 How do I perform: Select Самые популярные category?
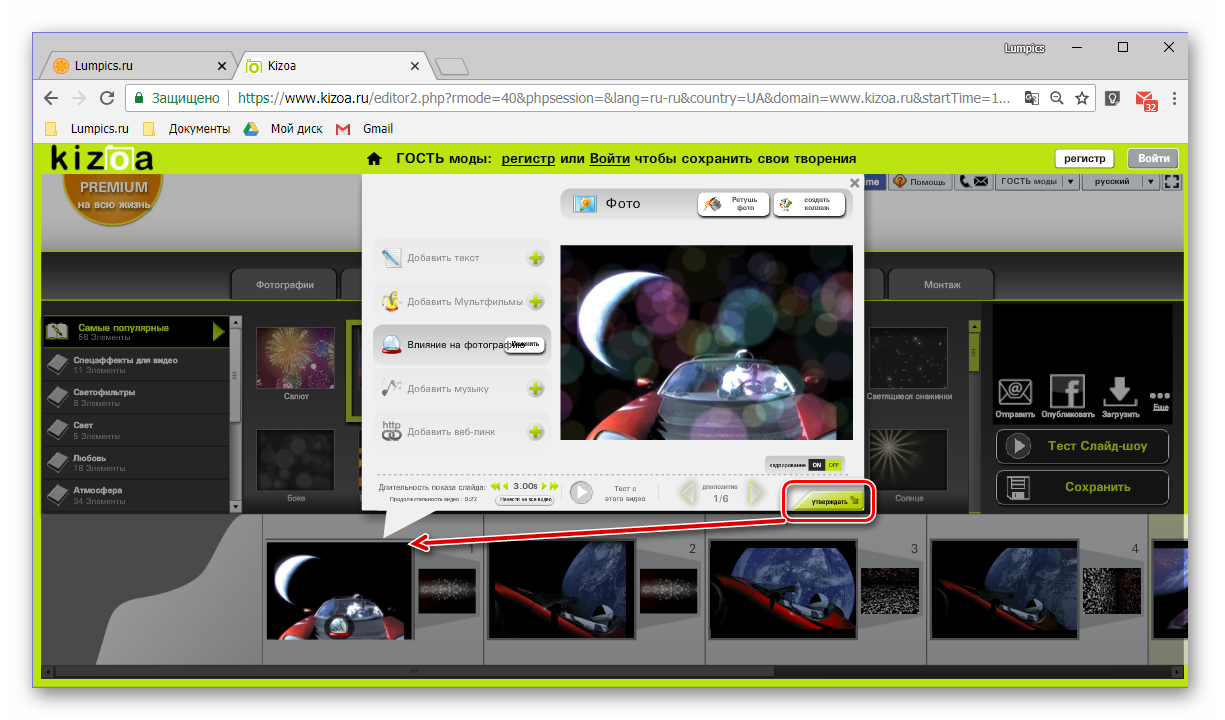coord(136,332)
